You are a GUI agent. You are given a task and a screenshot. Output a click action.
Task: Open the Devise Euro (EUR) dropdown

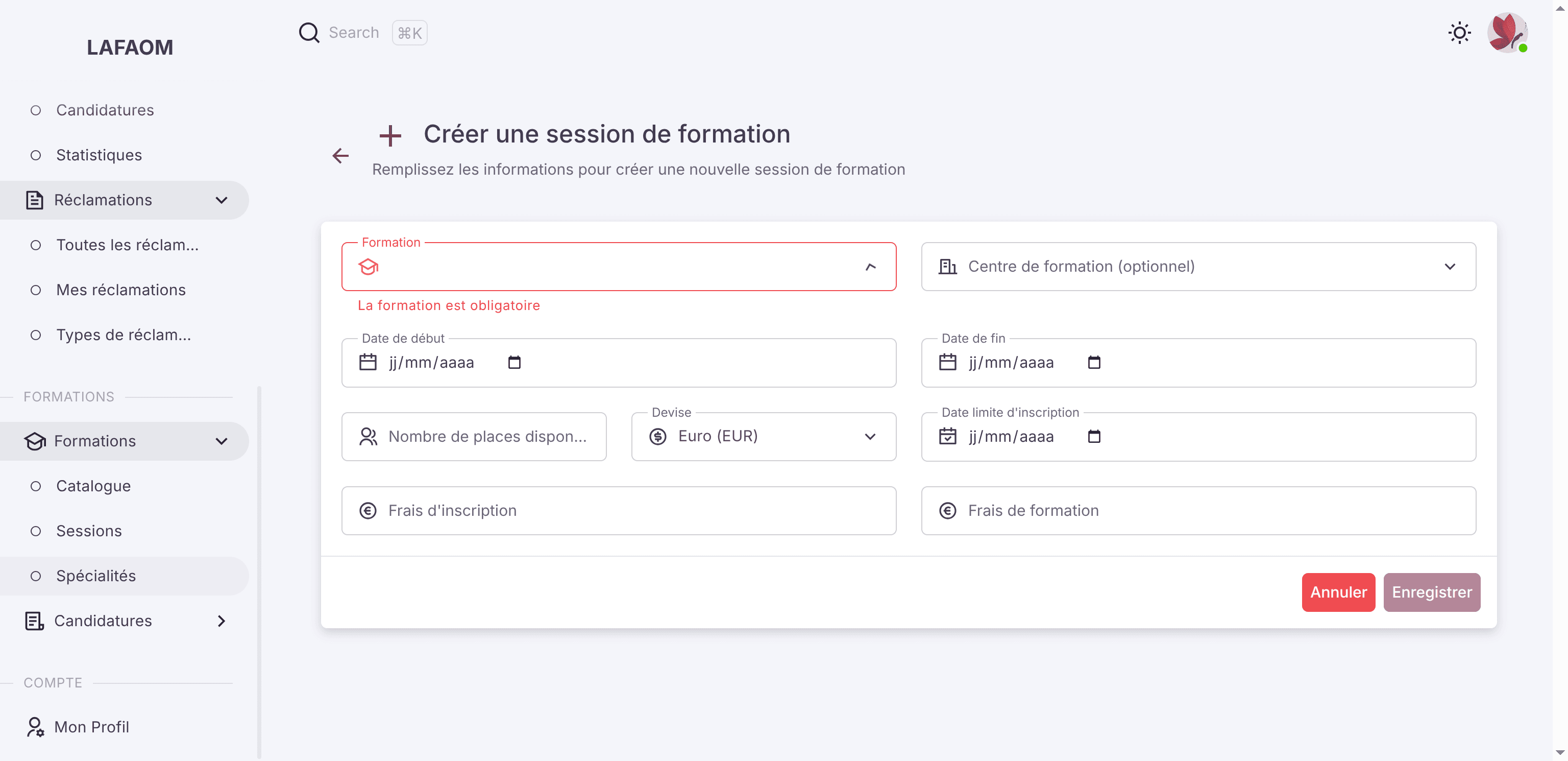tap(763, 436)
